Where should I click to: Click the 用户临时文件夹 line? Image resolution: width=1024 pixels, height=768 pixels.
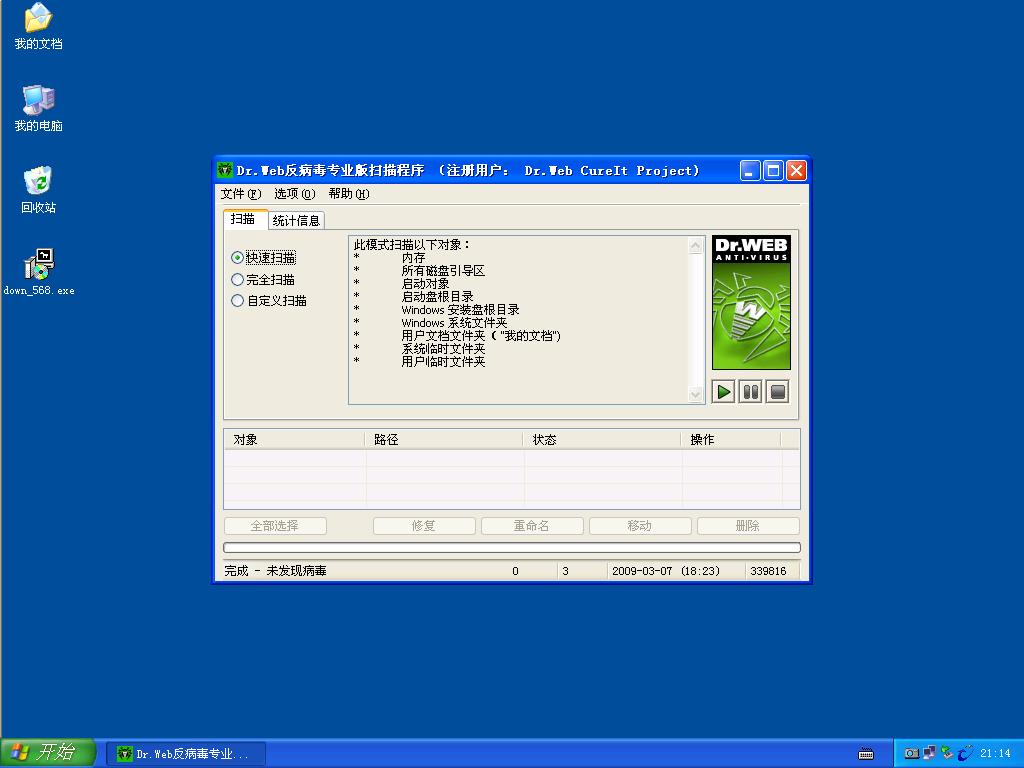[x=443, y=362]
